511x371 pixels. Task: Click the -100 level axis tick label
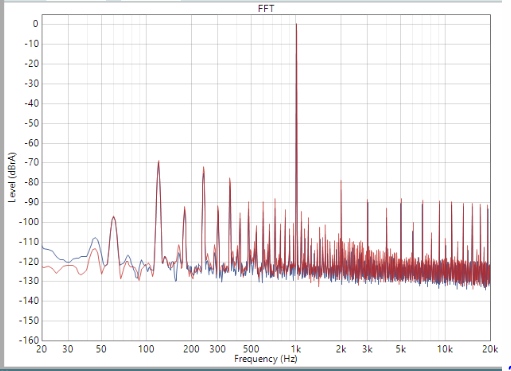(29, 222)
